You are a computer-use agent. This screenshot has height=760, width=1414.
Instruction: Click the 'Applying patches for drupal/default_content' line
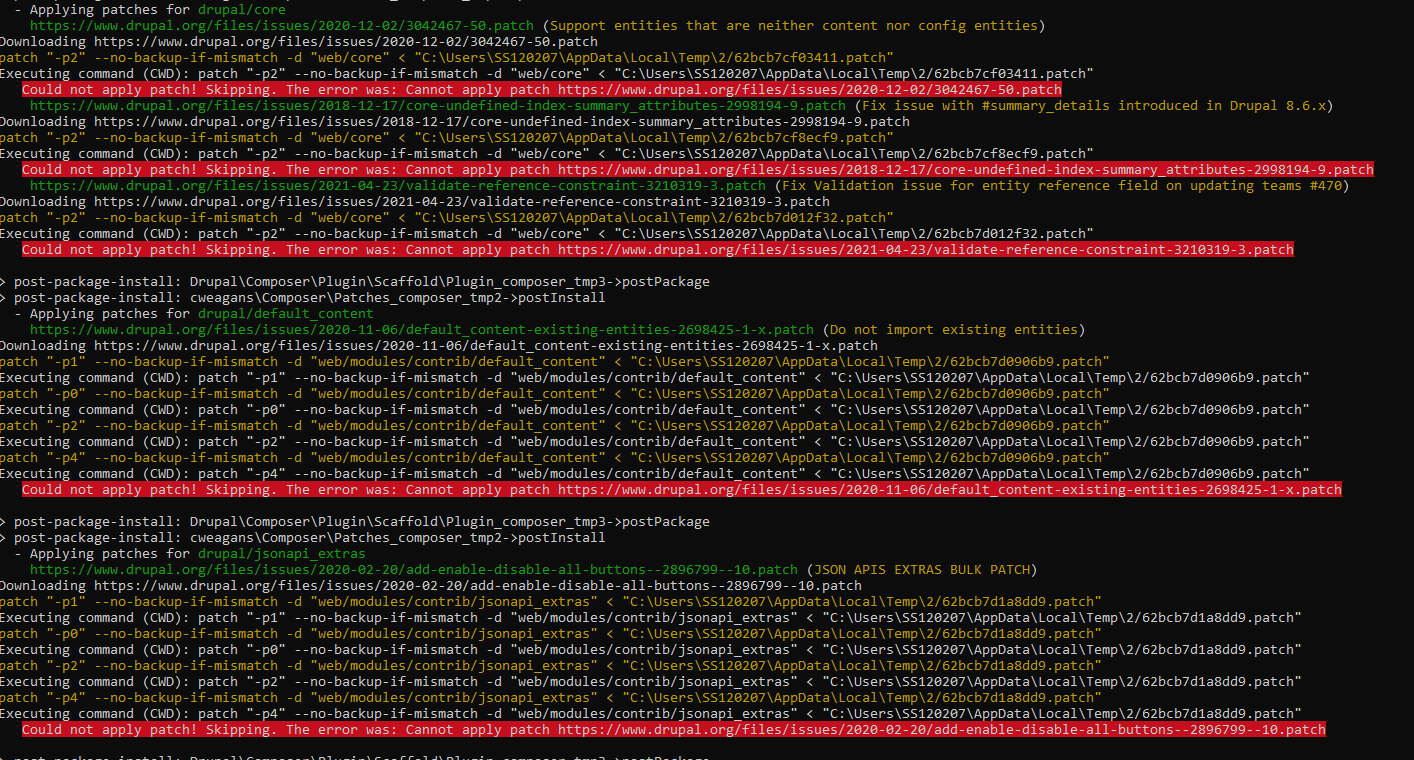pos(194,313)
